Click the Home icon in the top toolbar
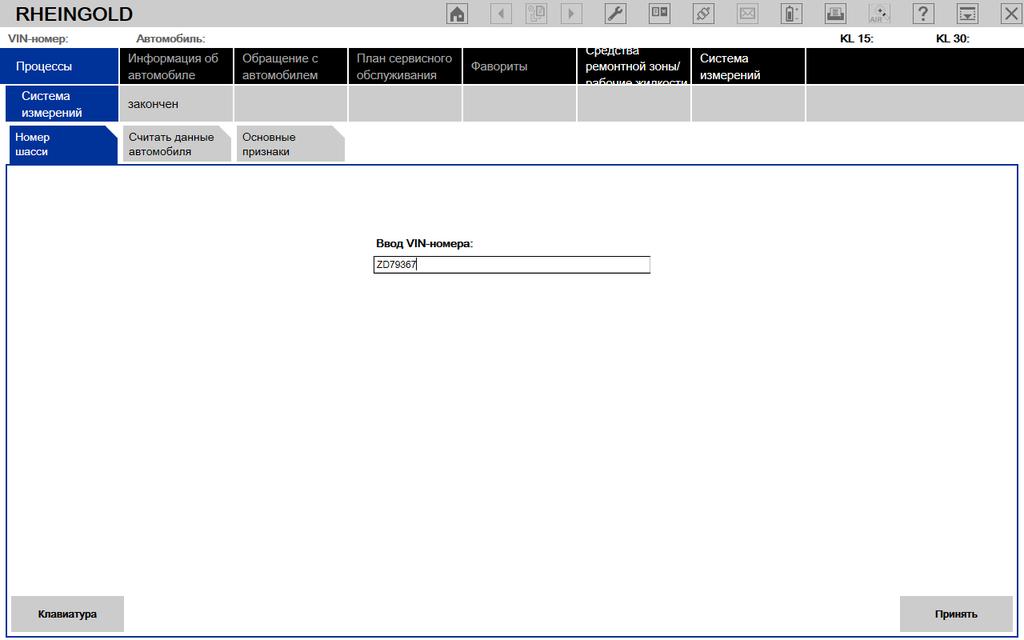 pos(457,14)
